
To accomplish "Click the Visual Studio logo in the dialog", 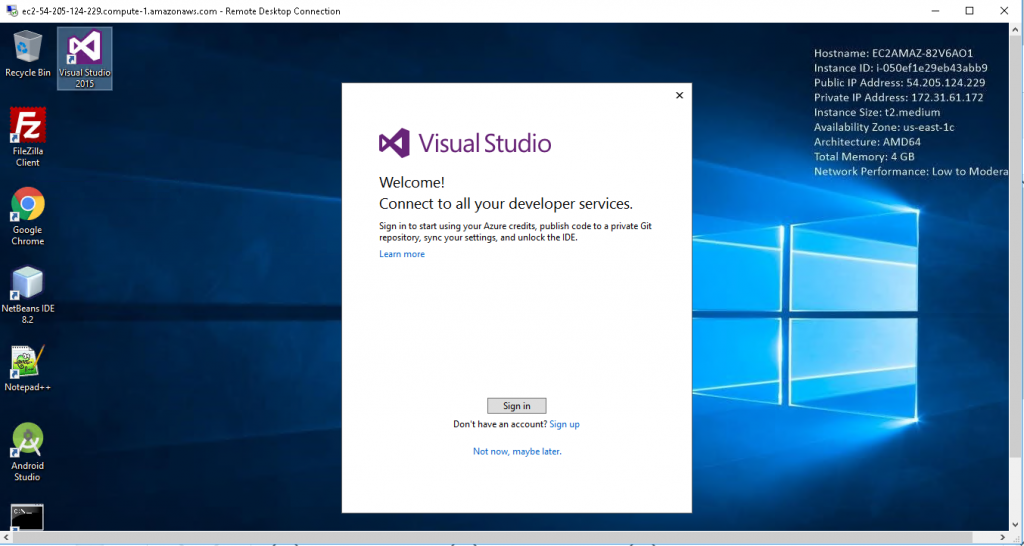I will click(395, 143).
